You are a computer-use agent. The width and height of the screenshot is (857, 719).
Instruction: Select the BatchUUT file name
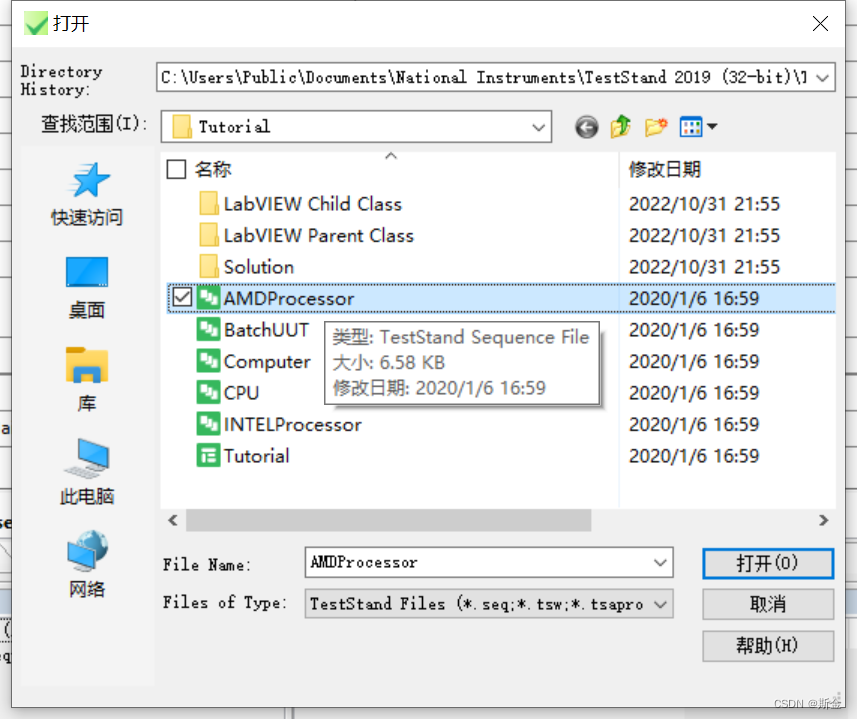click(267, 330)
